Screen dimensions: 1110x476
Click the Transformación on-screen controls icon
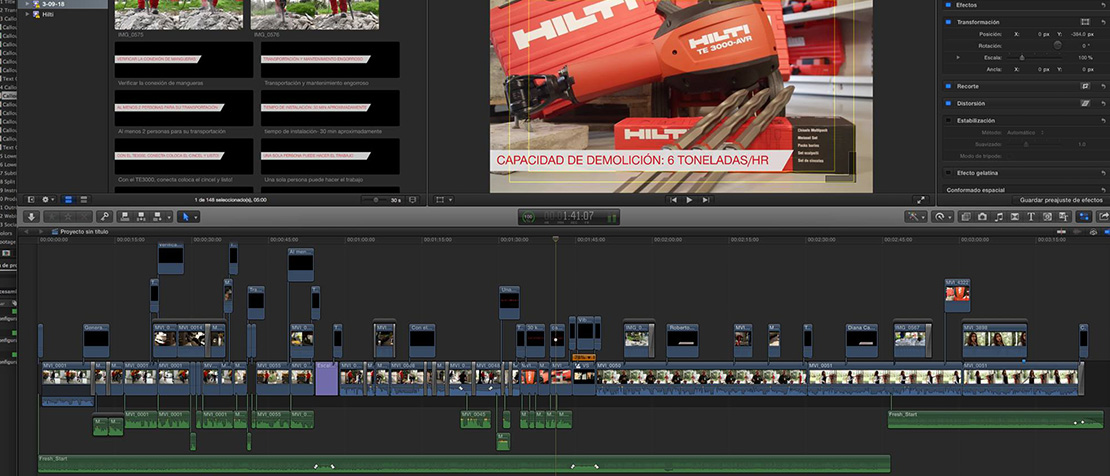click(x=1085, y=22)
